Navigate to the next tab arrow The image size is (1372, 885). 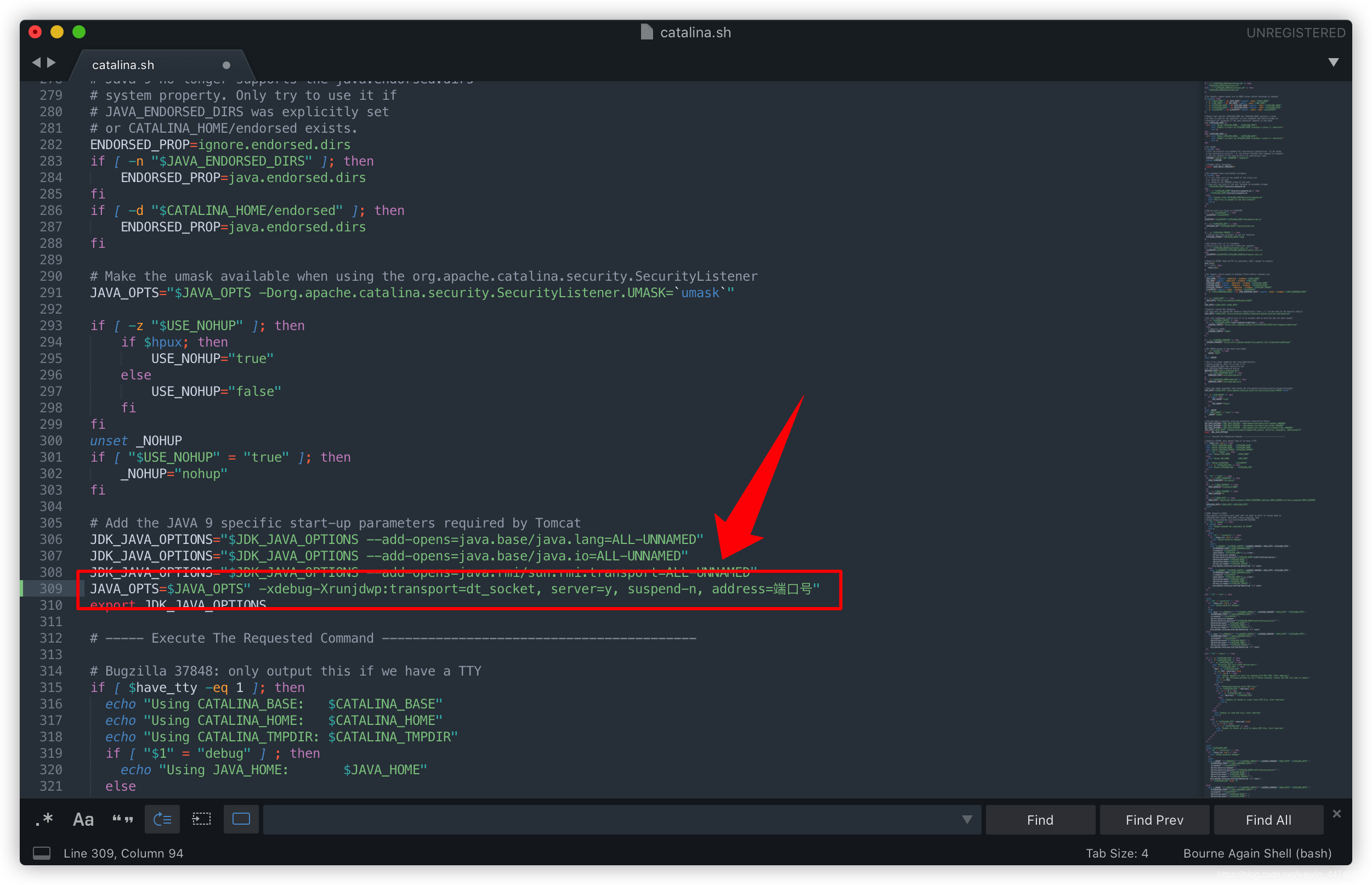pyautogui.click(x=52, y=62)
